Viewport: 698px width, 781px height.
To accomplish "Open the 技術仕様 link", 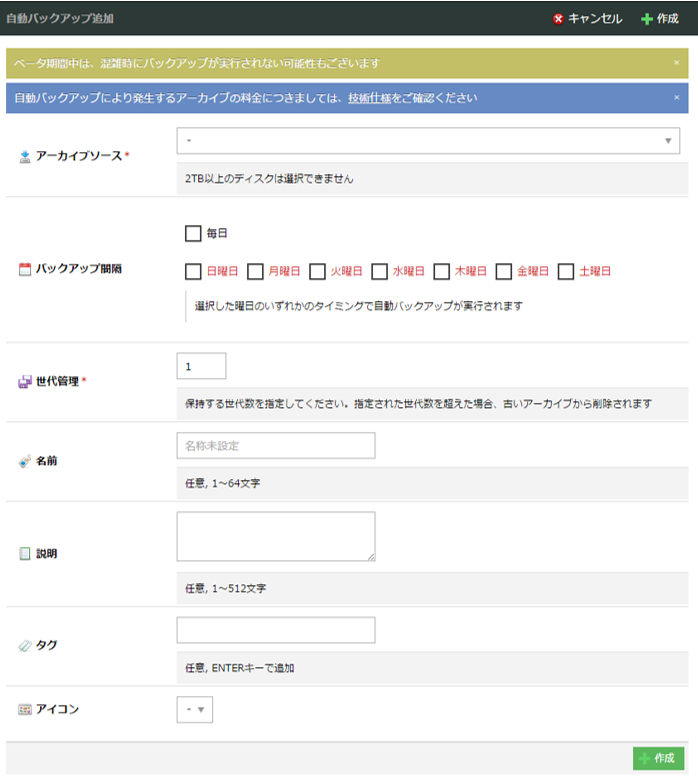I will click(x=370, y=98).
